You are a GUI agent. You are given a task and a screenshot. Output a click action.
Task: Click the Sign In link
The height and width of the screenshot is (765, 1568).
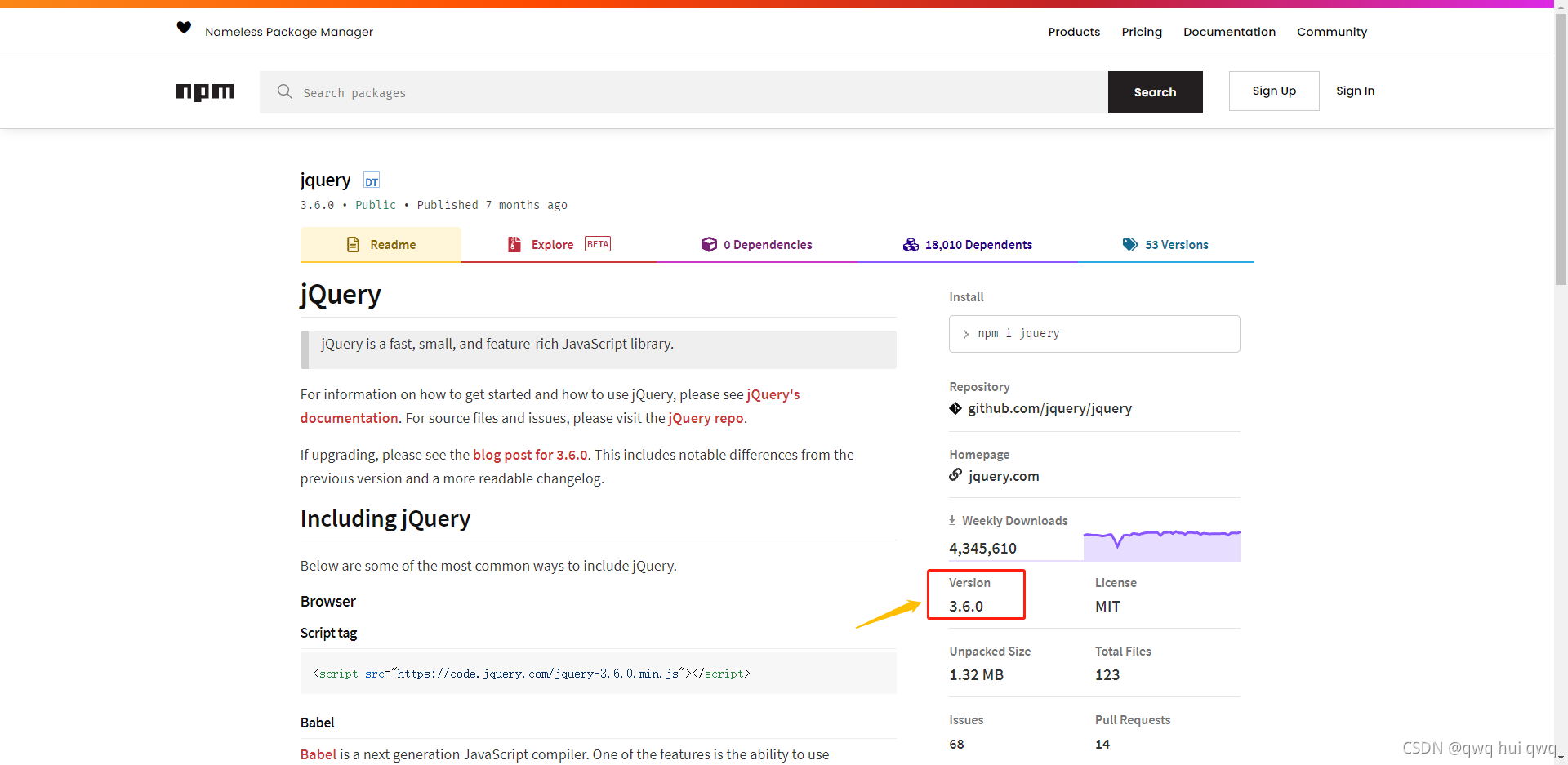coord(1355,91)
